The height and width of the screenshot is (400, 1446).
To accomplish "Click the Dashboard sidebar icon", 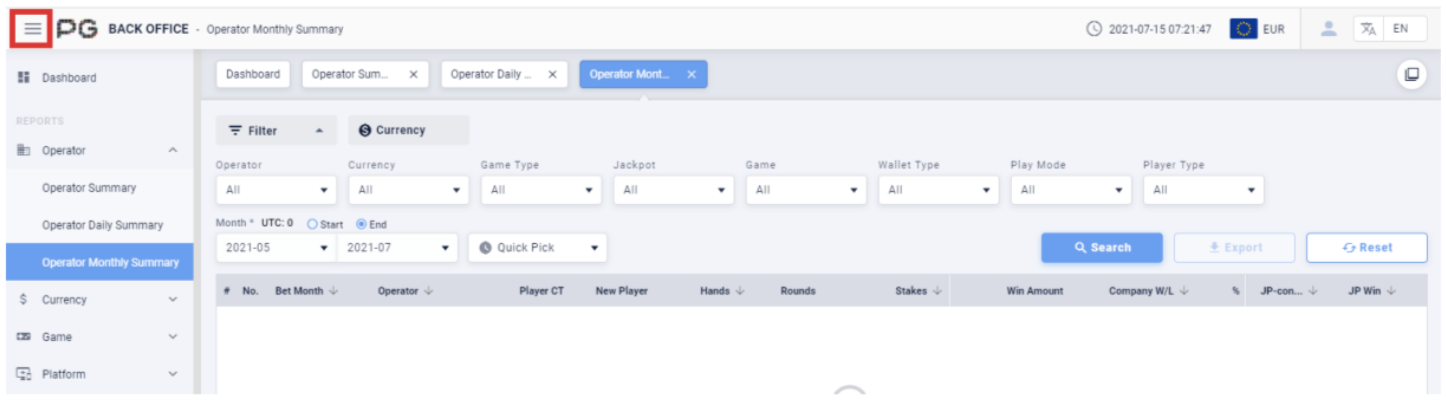I will coord(24,78).
